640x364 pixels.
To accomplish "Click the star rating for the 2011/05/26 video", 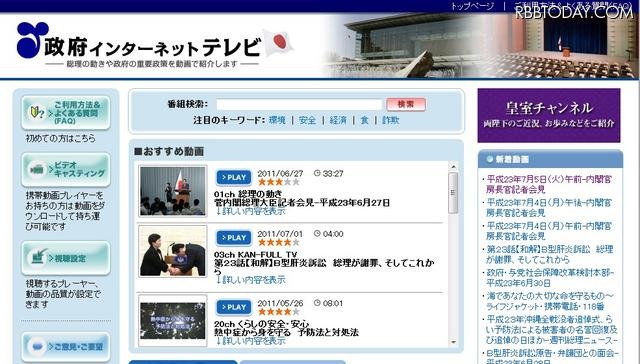I will tap(279, 312).
